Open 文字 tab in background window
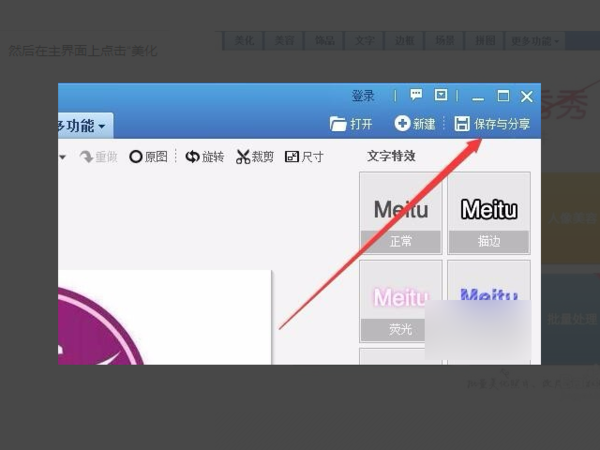The height and width of the screenshot is (450, 600). point(365,41)
